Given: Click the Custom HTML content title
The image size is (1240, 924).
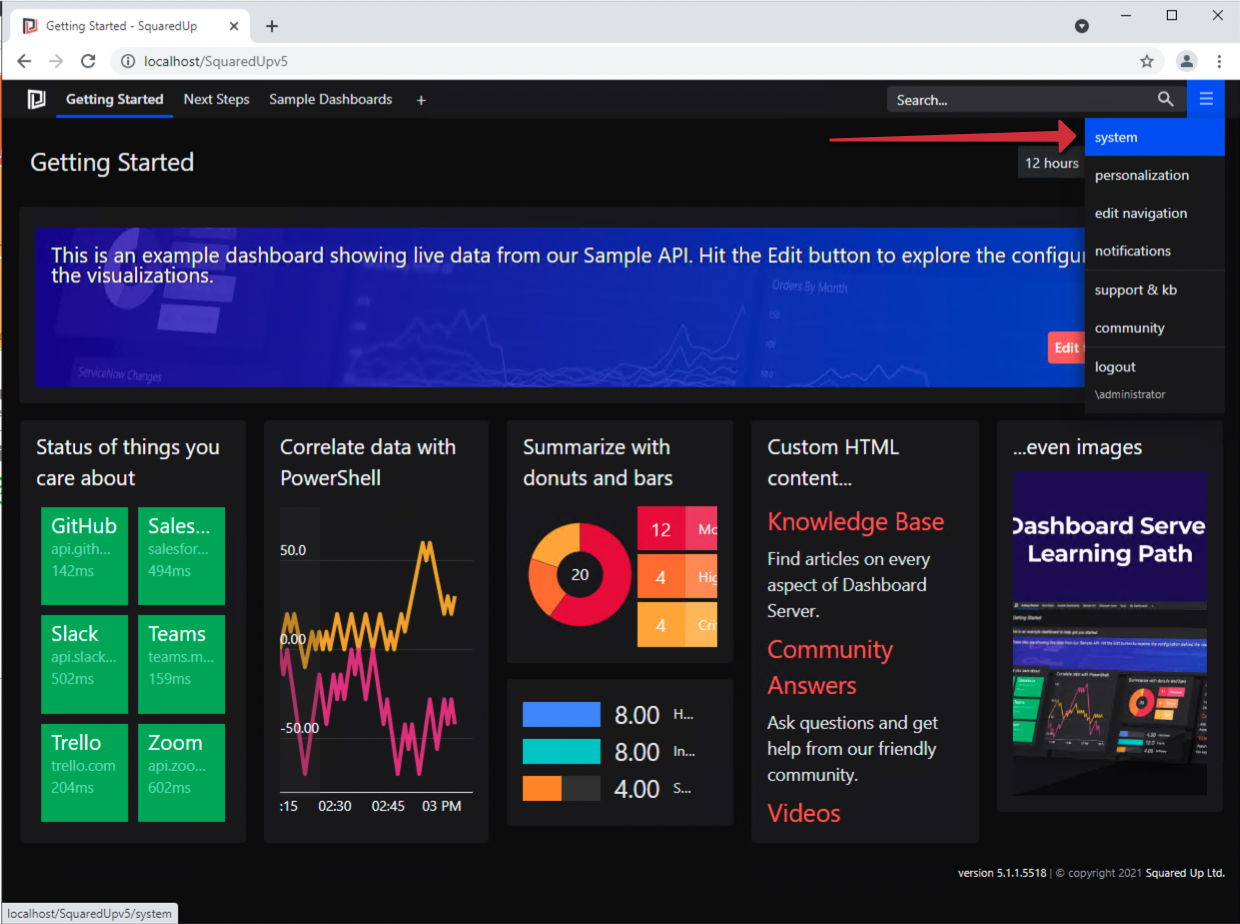Looking at the screenshot, I should click(x=833, y=462).
